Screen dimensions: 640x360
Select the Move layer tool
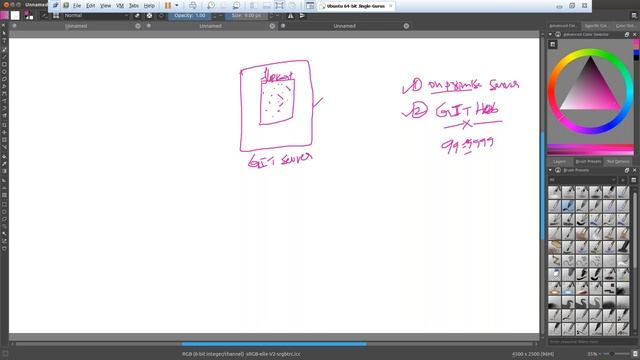coord(4,132)
